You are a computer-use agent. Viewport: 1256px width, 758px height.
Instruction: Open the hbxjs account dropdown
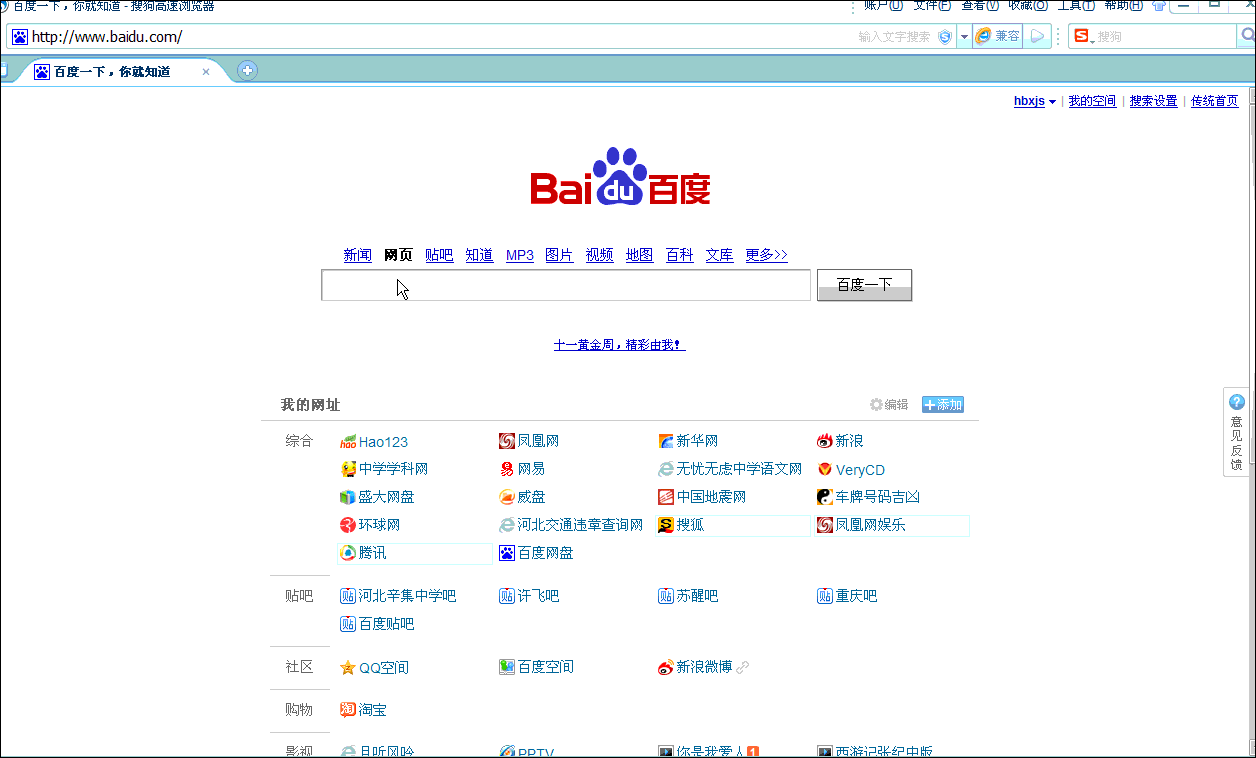1035,101
